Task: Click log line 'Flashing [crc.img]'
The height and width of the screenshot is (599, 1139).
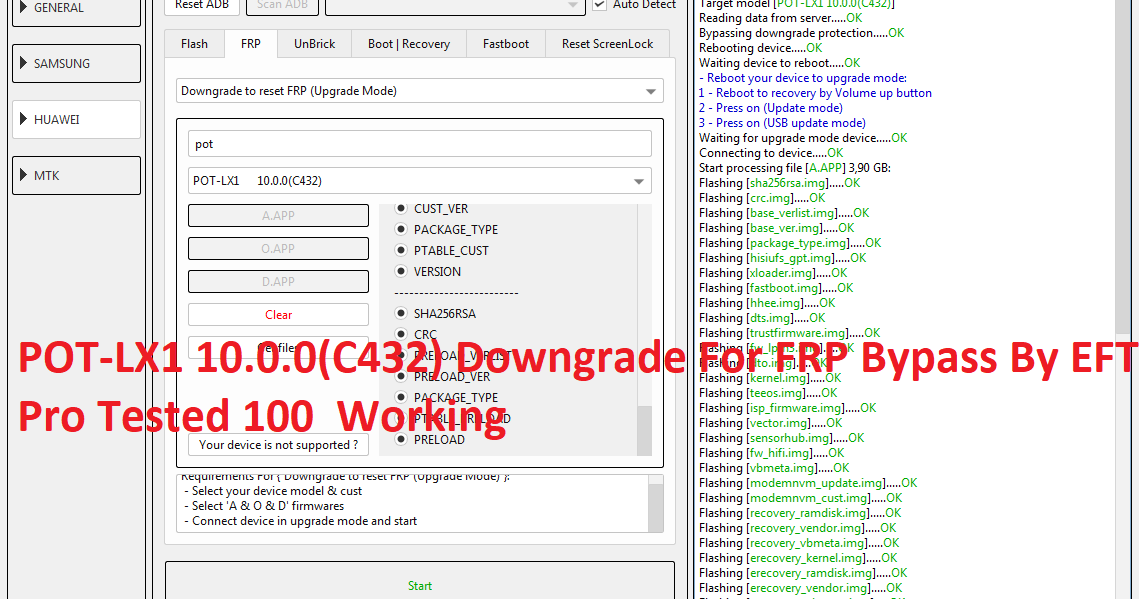Action: pos(762,198)
